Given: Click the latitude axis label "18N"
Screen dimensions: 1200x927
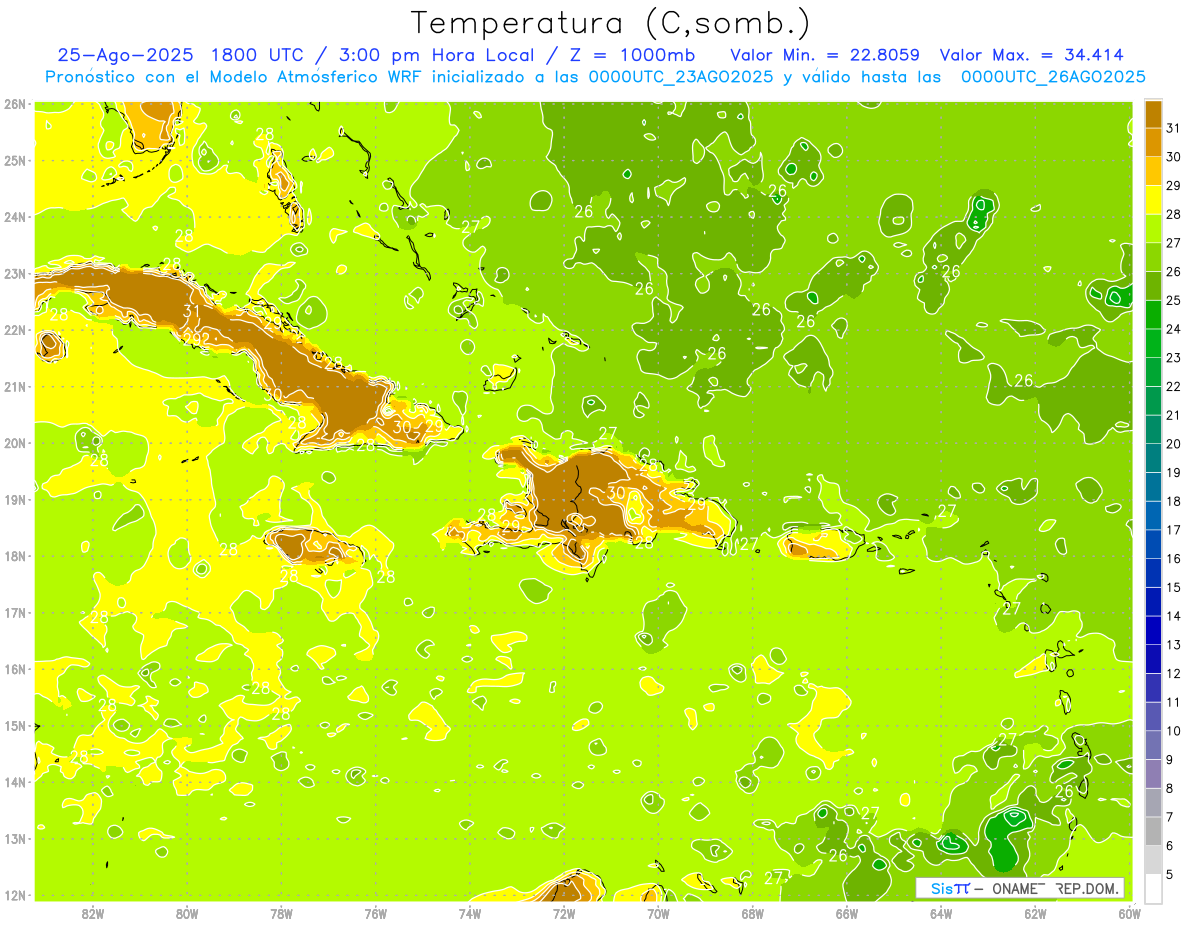Looking at the screenshot, I should (x=15, y=556).
